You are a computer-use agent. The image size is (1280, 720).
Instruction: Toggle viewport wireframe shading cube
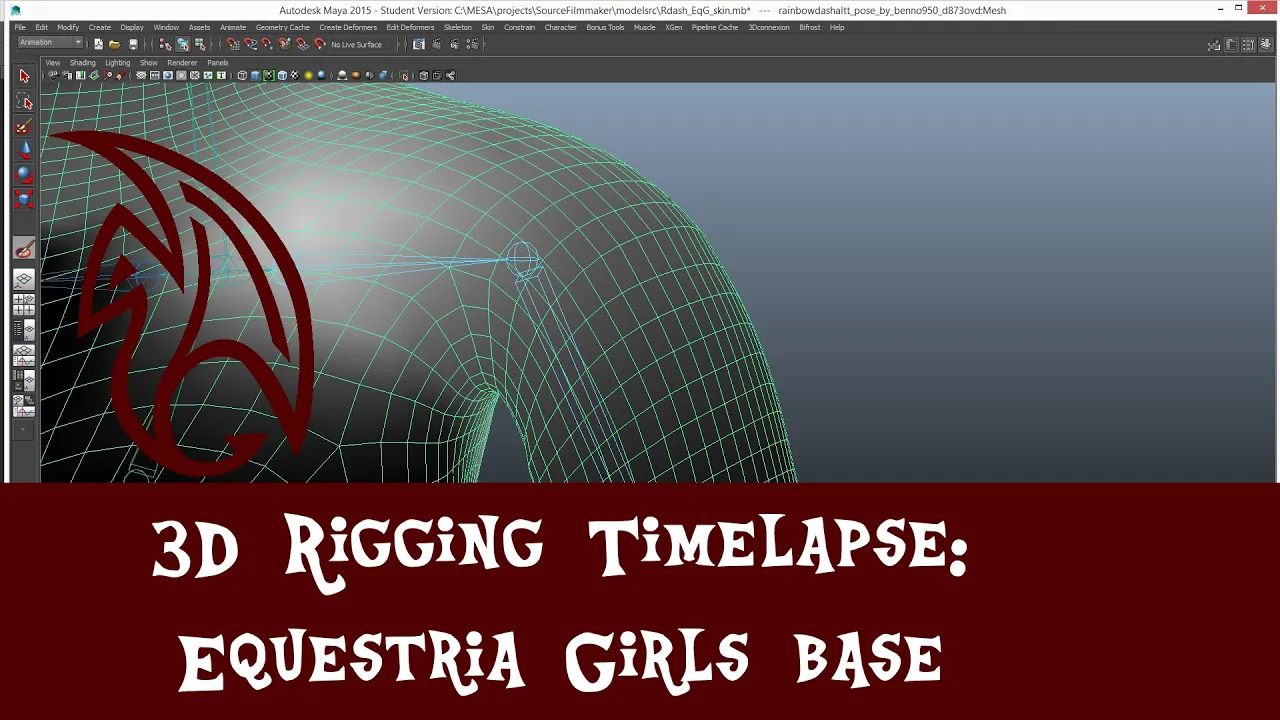pos(242,75)
